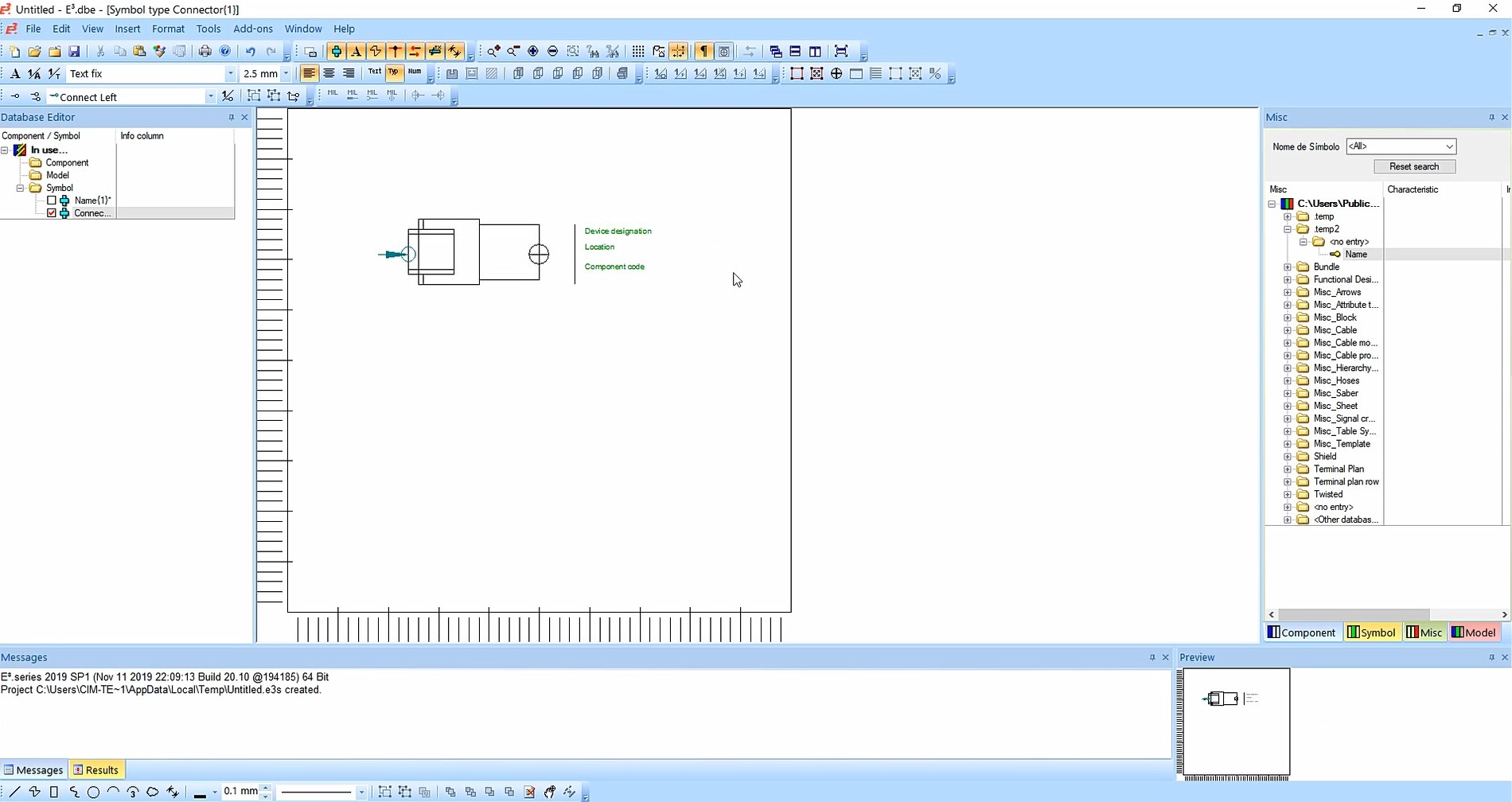The width and height of the screenshot is (1512, 802).
Task: Switch to the Symbol tab
Action: point(1371,633)
